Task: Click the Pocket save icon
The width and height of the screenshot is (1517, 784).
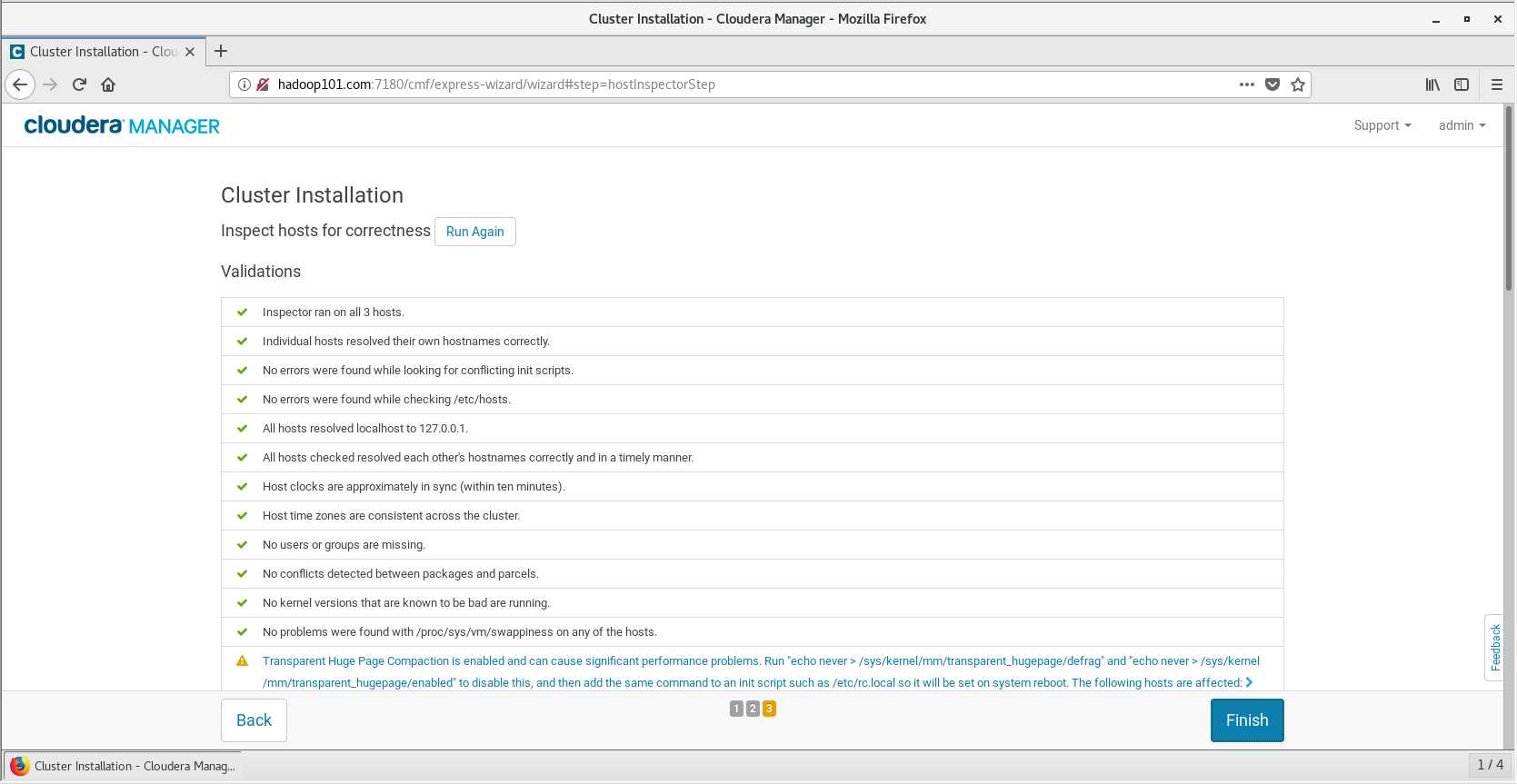Action: coord(1272,84)
